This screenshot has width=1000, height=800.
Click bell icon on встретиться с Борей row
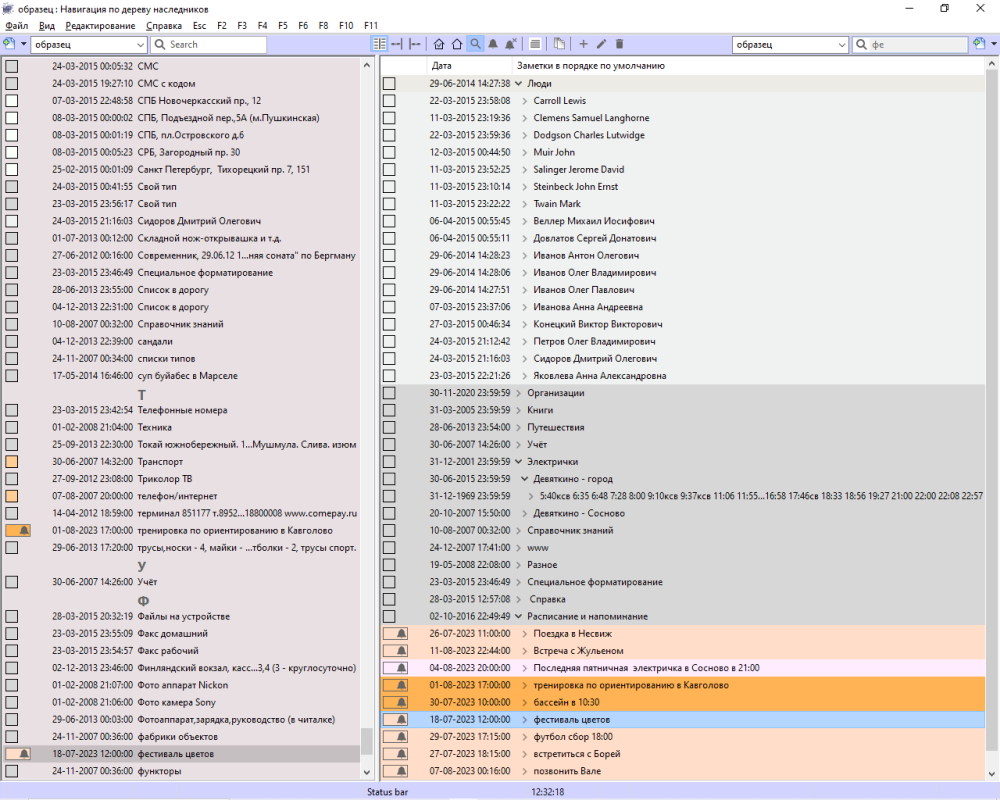pos(395,754)
